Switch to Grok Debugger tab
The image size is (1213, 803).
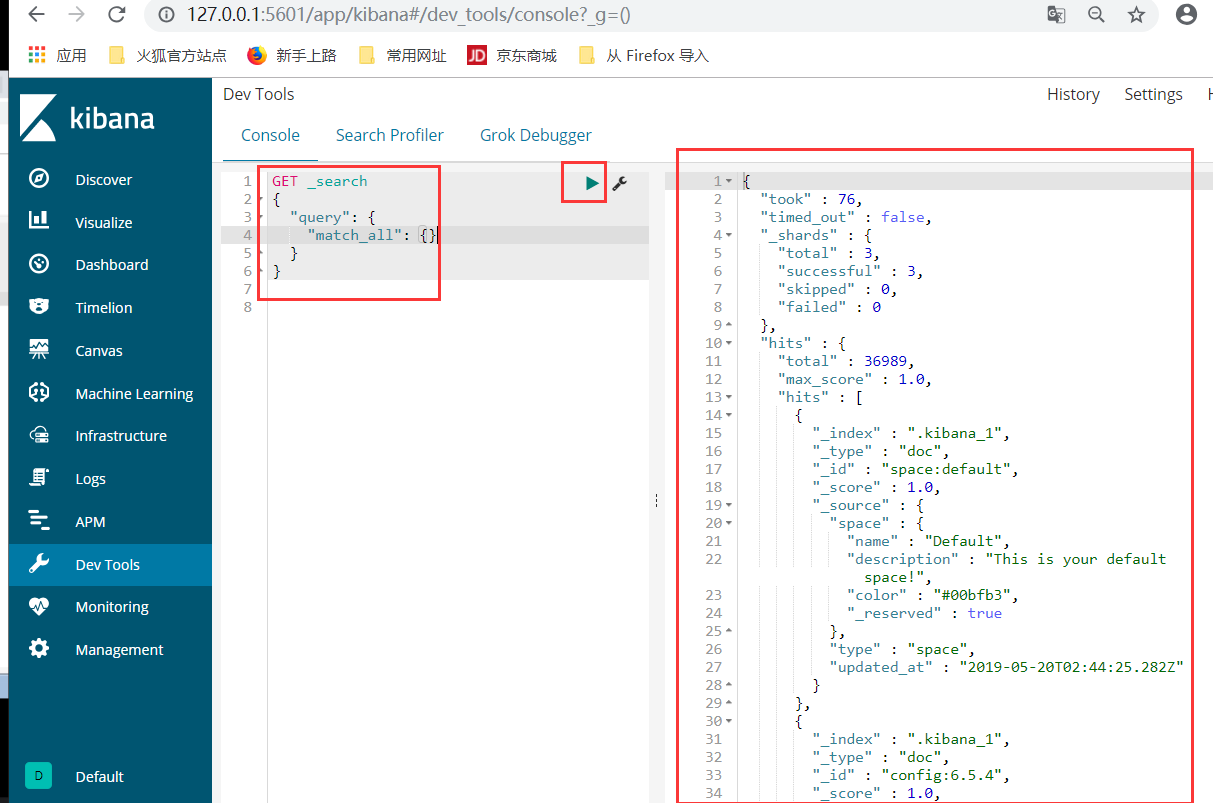535,135
